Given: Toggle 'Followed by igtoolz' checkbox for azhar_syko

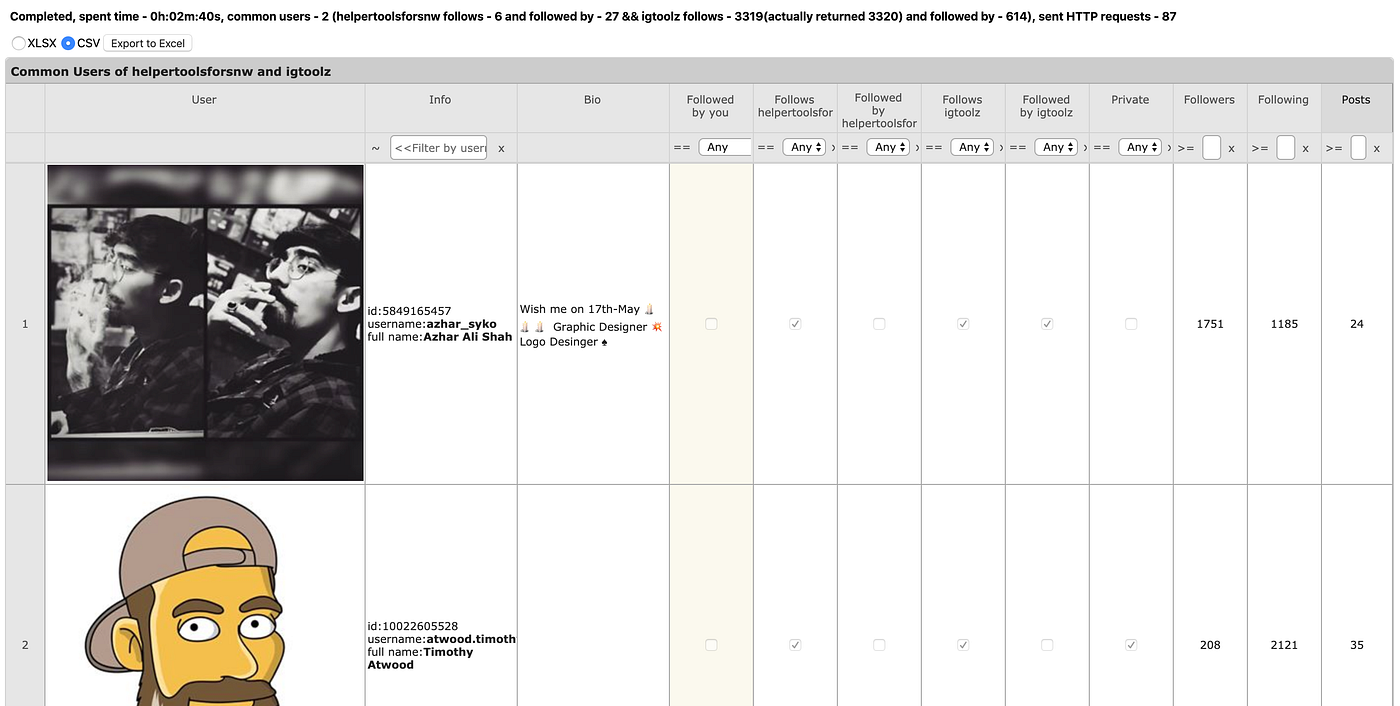Looking at the screenshot, I should [1047, 324].
